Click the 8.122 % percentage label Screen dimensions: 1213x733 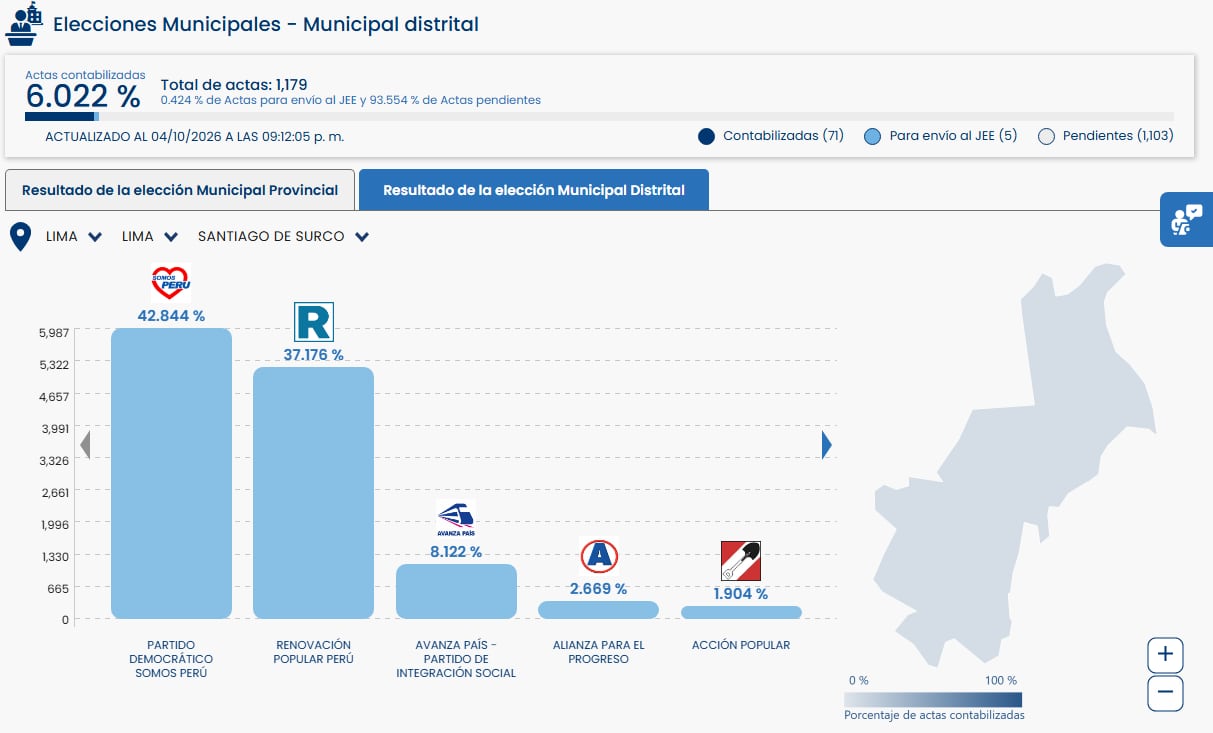pyautogui.click(x=456, y=552)
